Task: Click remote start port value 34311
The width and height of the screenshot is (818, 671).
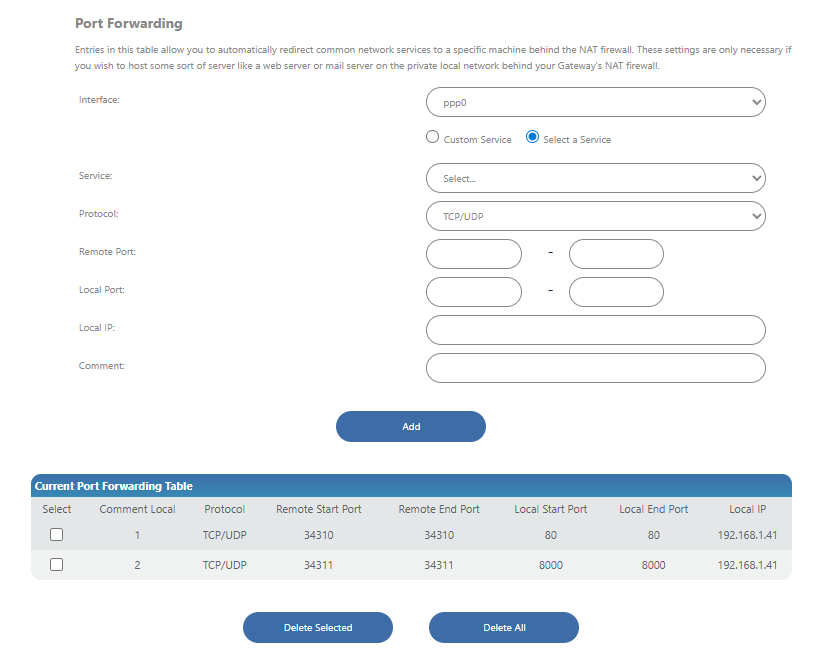Action: [319, 565]
